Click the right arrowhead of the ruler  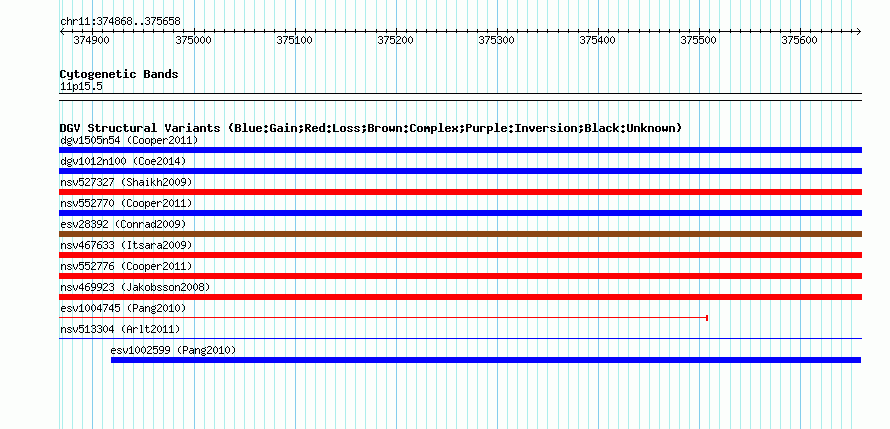click(859, 31)
